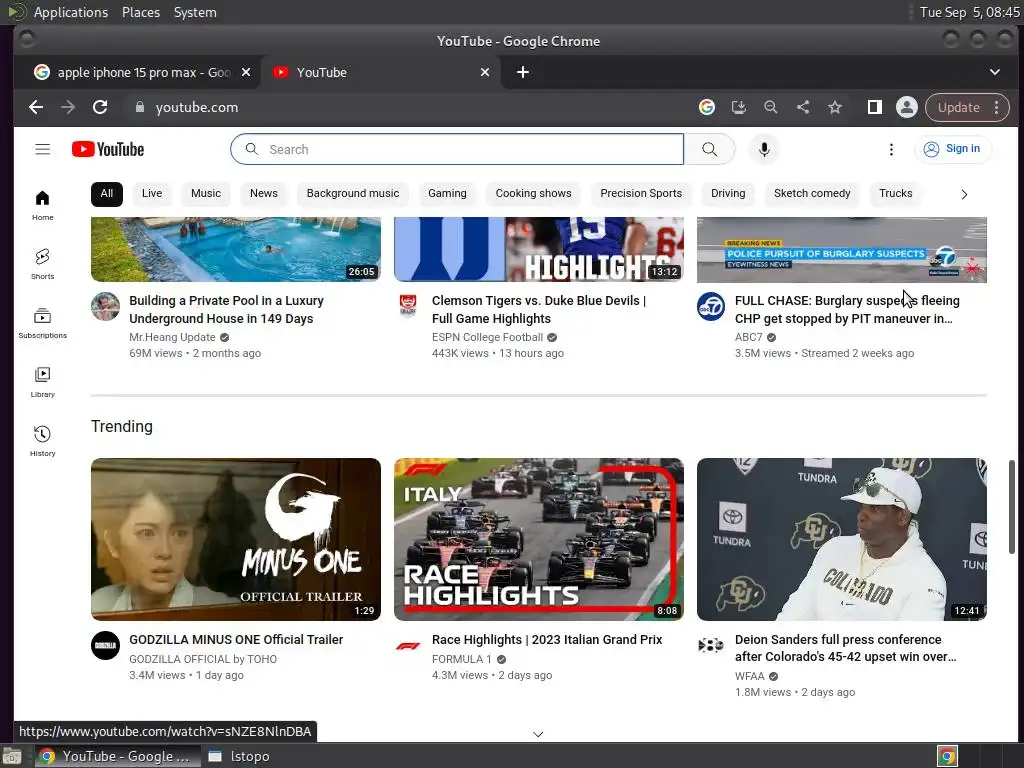Screen dimensions: 1024x768
Task: Click the install app icon in address bar
Action: (739, 107)
